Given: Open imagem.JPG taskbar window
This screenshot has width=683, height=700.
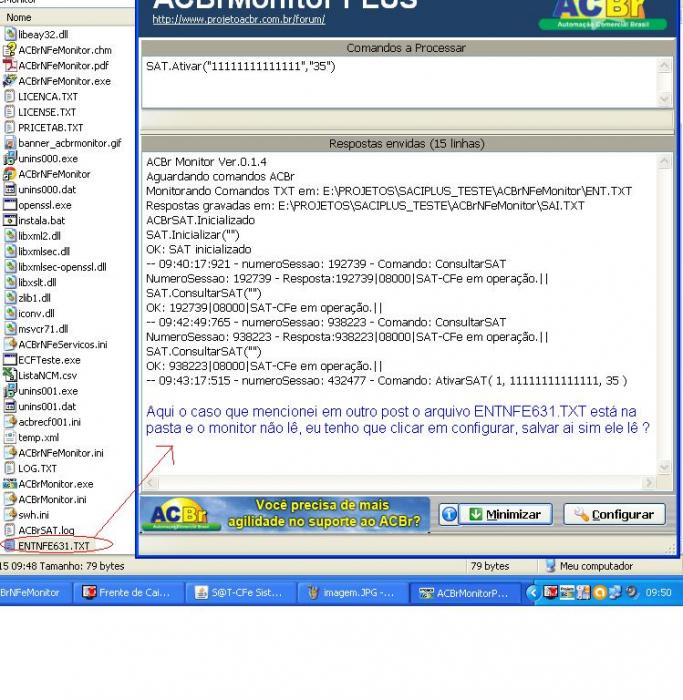Looking at the screenshot, I should coord(353,592).
